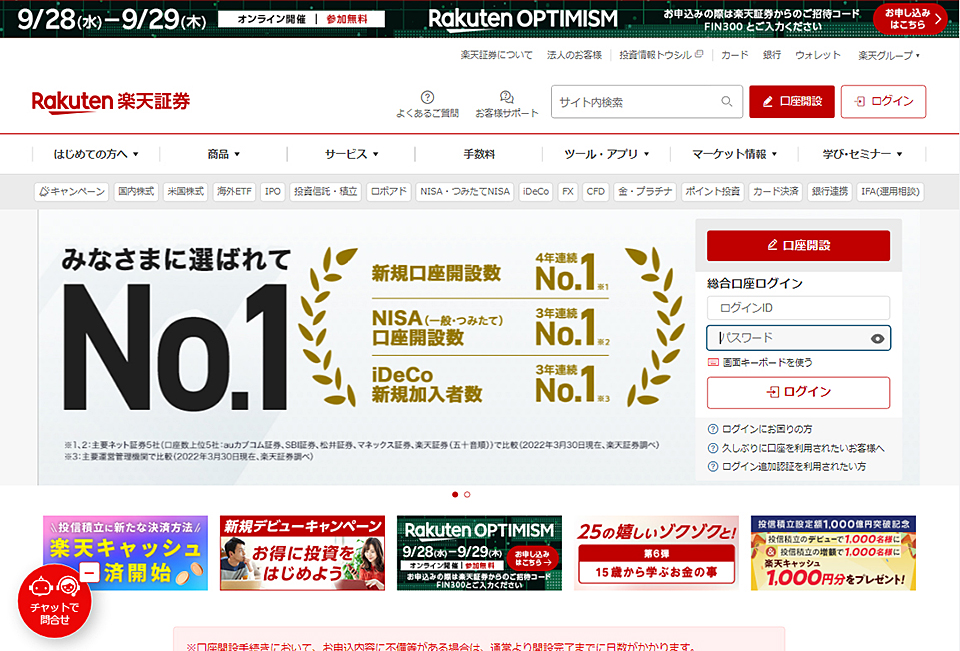Image resolution: width=960 pixels, height=651 pixels.
Task: Select IFA(運用相談) tag
Action: click(x=890, y=192)
